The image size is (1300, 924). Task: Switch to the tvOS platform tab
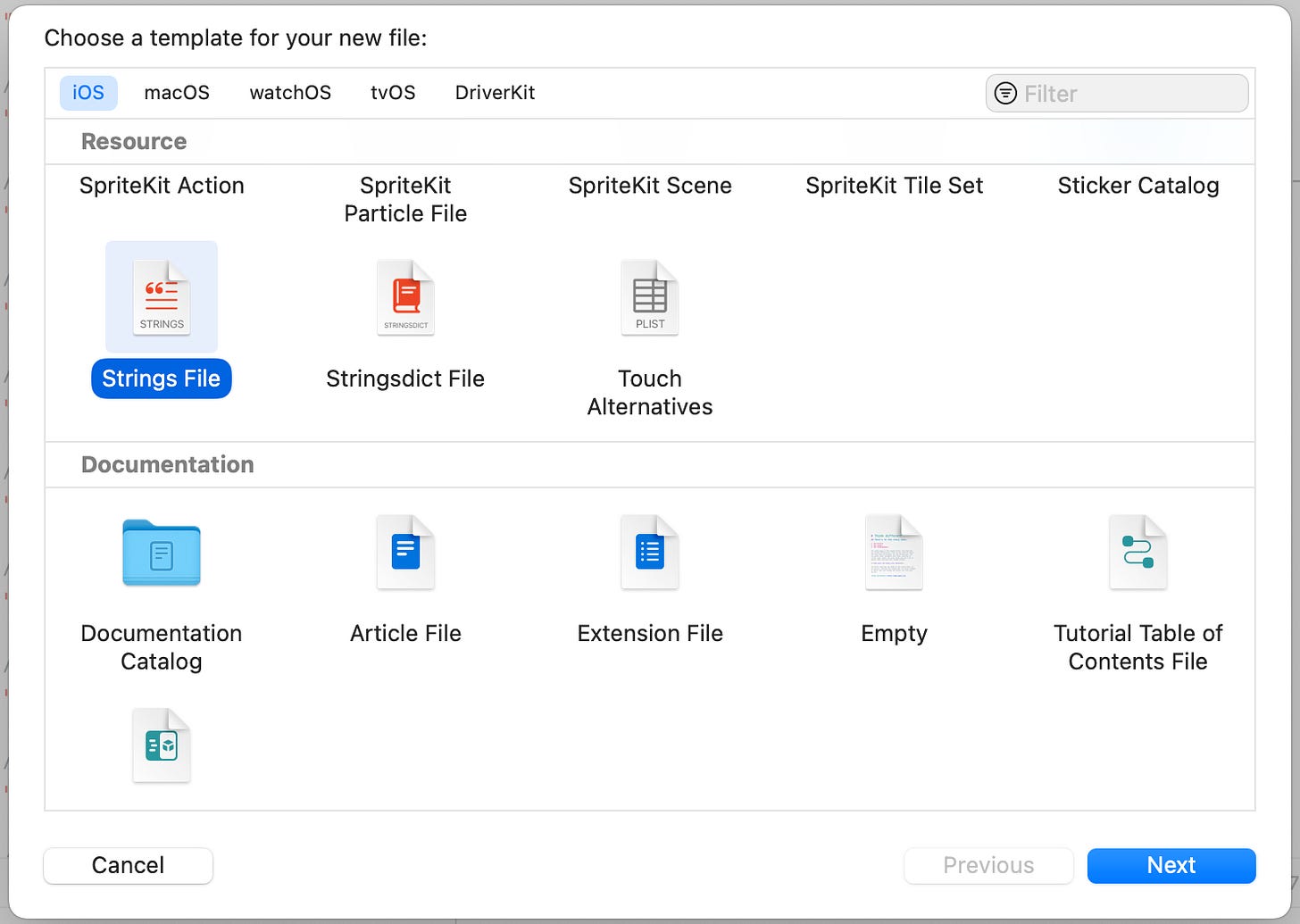(393, 93)
